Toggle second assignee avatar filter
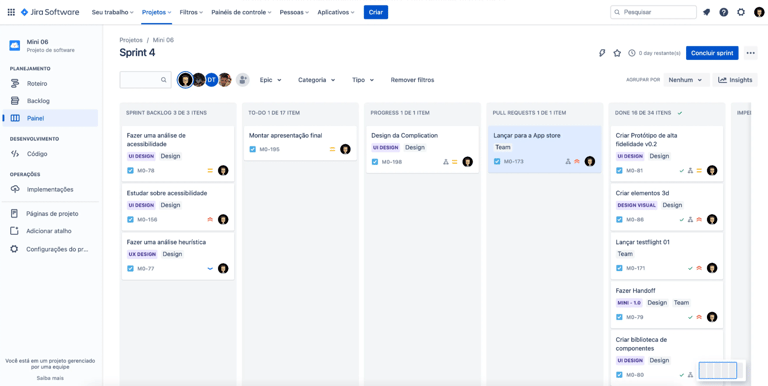The image size is (768, 386). [x=198, y=80]
